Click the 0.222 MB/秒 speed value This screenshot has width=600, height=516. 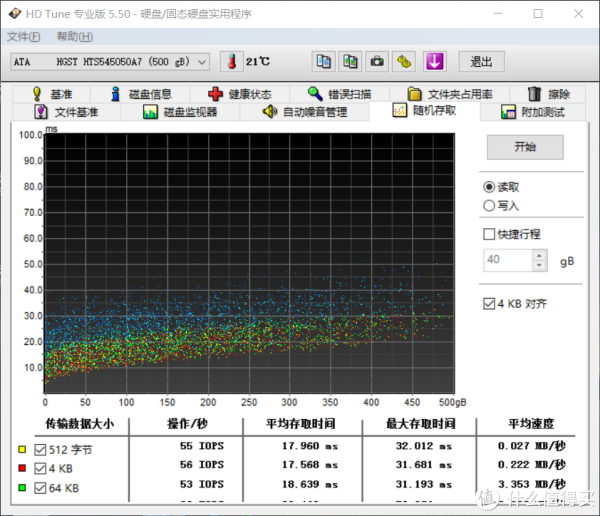[532, 465]
